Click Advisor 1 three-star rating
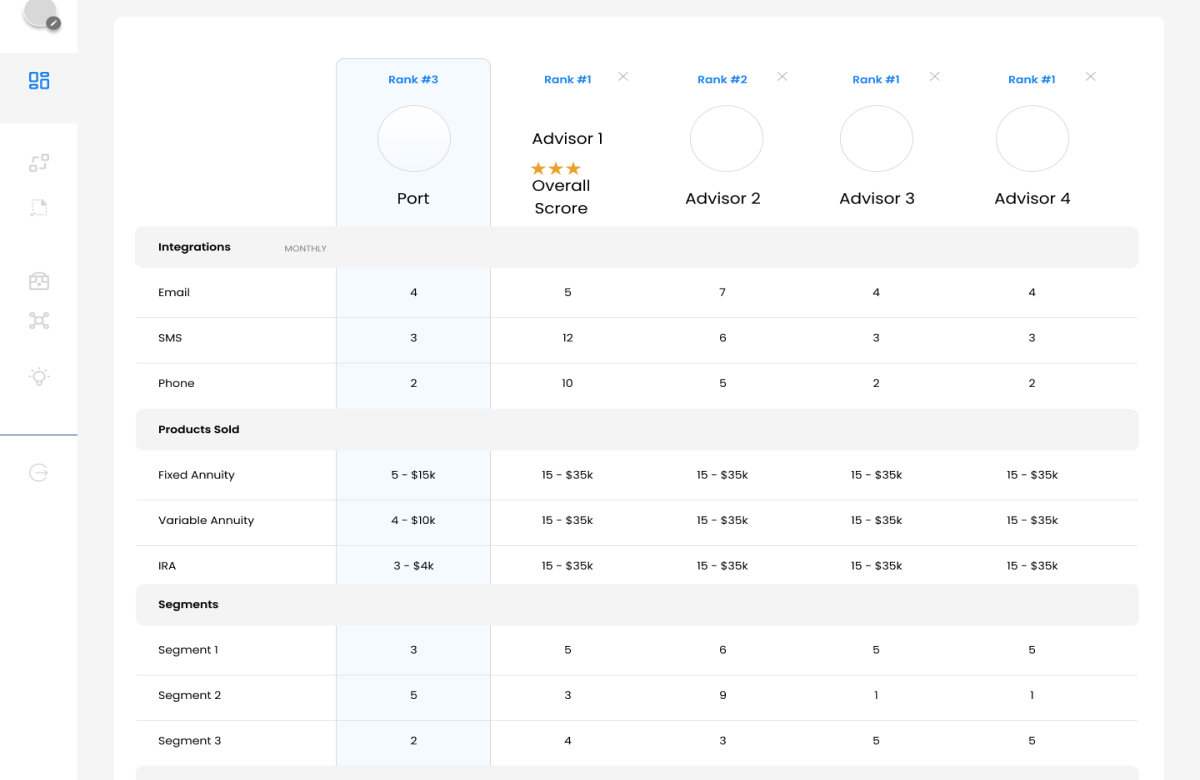The image size is (1200, 780). 555,169
